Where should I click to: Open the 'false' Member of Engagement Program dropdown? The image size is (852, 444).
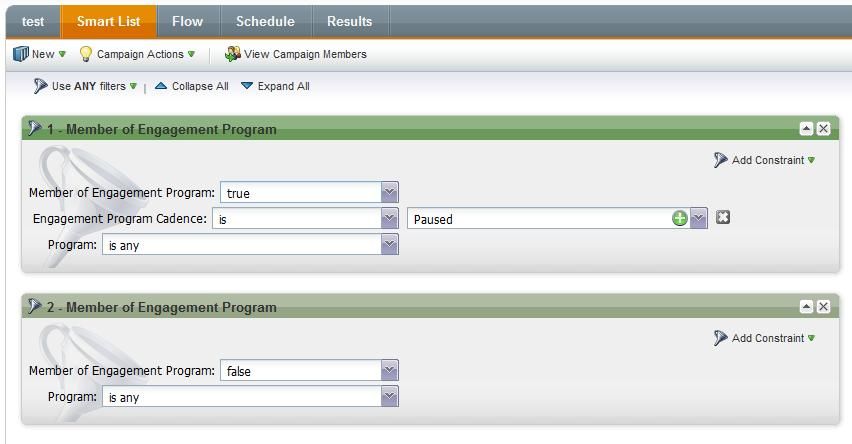coord(389,371)
